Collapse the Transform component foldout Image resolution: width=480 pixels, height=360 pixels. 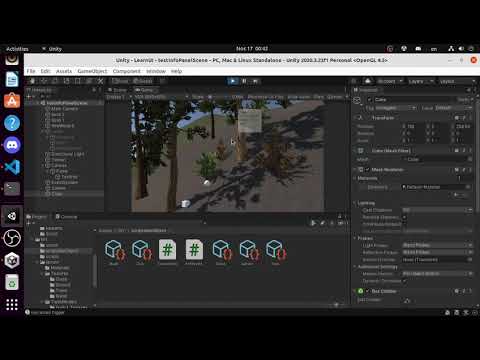(x=356, y=118)
